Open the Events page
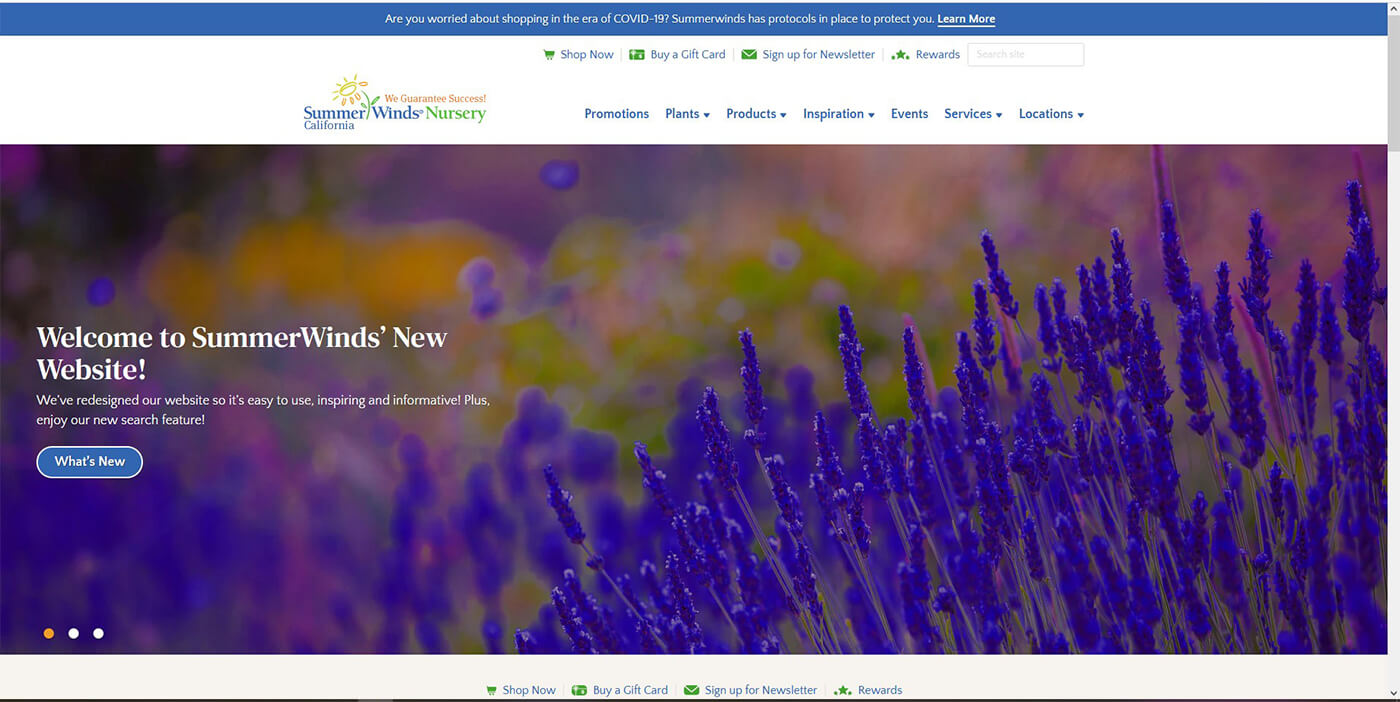Viewport: 1400px width, 702px height. click(909, 114)
